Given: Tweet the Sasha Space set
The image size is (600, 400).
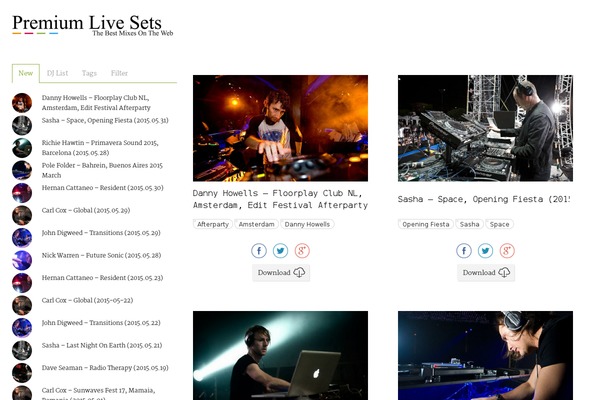Looking at the screenshot, I should coord(486,251).
